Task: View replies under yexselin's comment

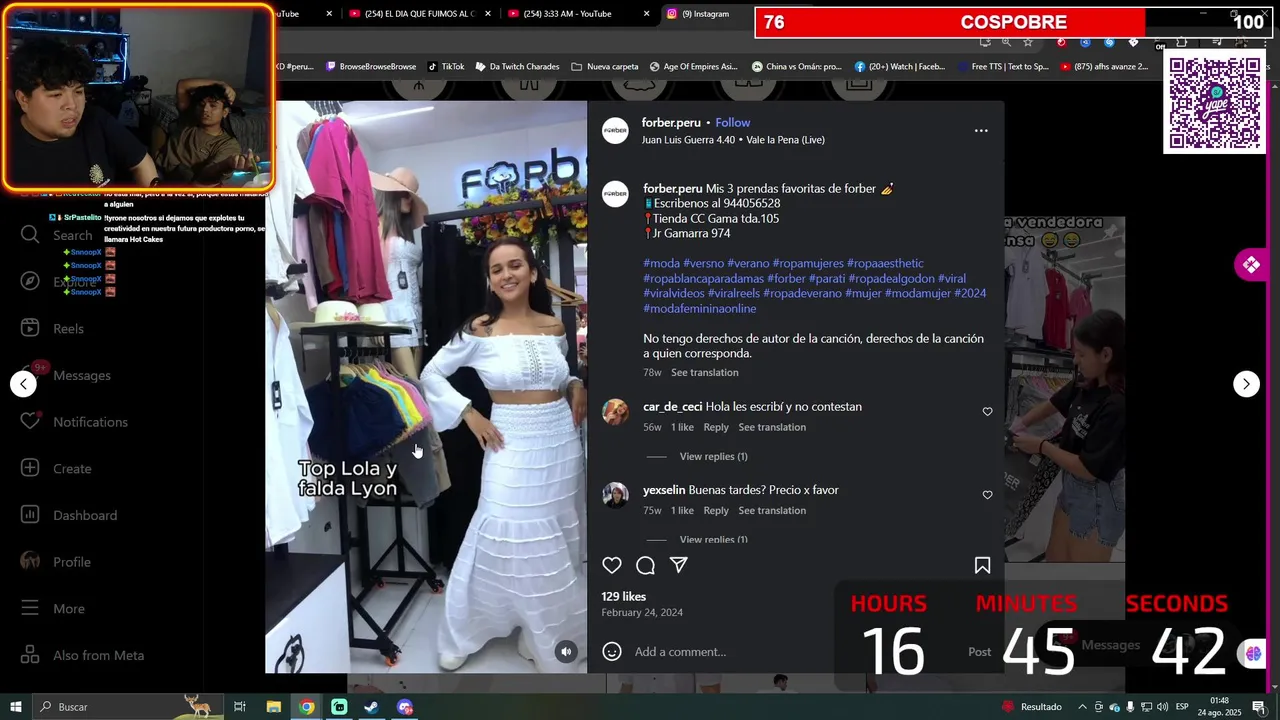Action: click(713, 539)
